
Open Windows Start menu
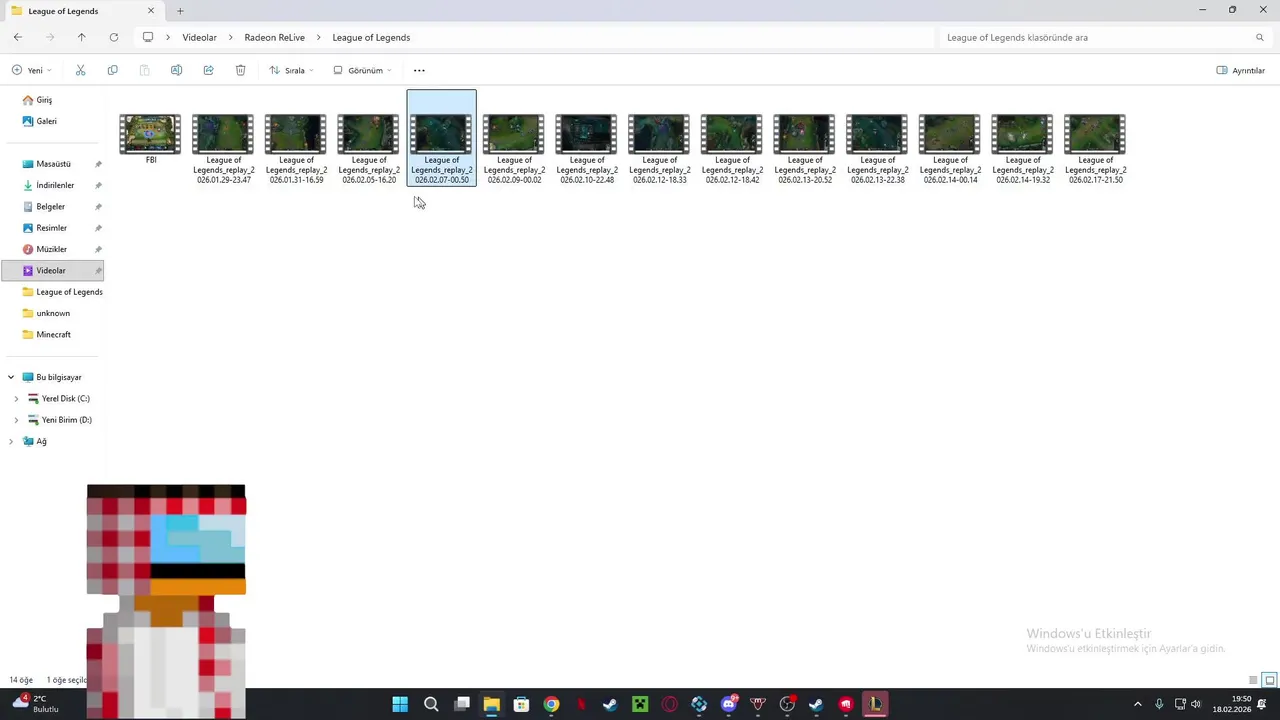(x=400, y=704)
